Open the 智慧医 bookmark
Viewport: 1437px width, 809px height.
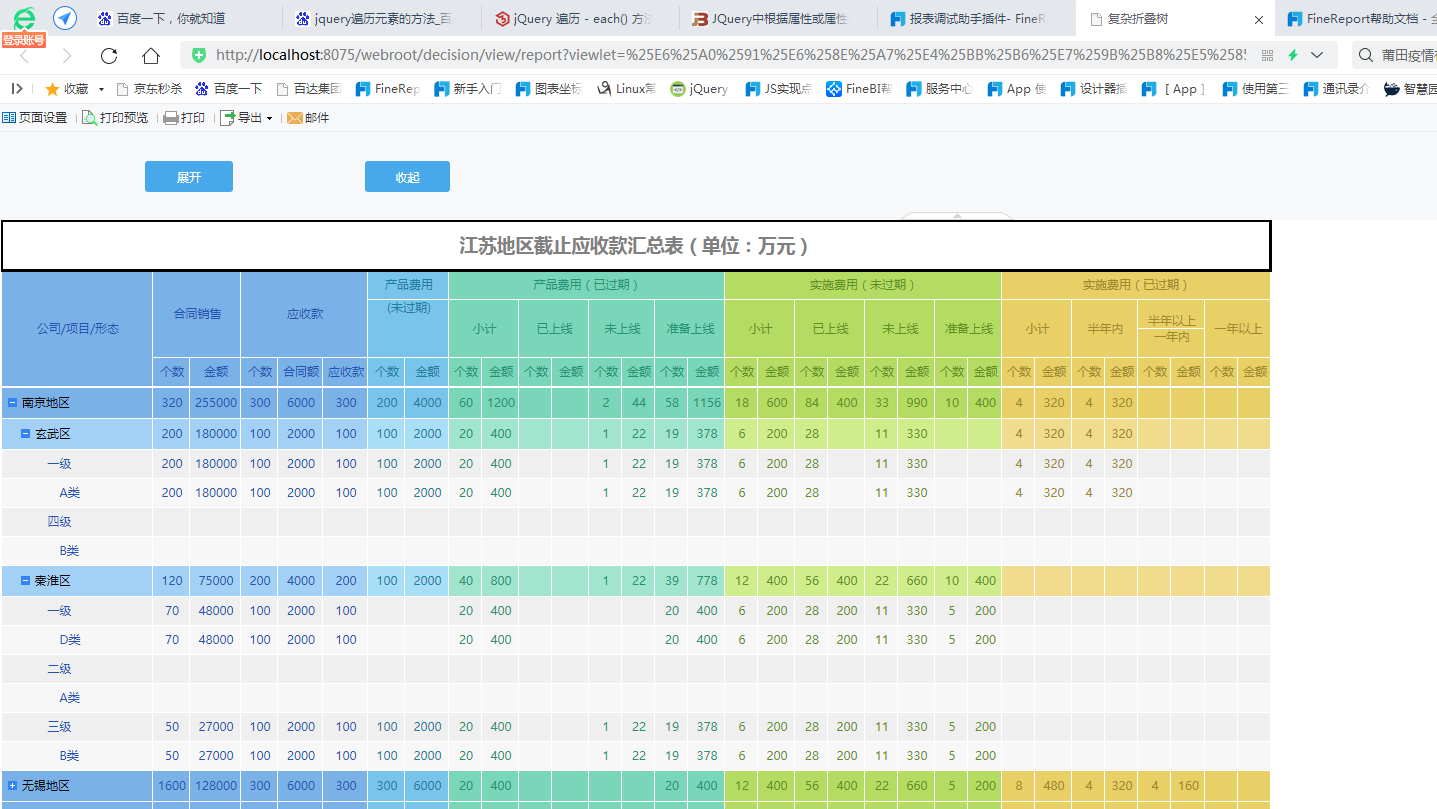[x=1410, y=89]
